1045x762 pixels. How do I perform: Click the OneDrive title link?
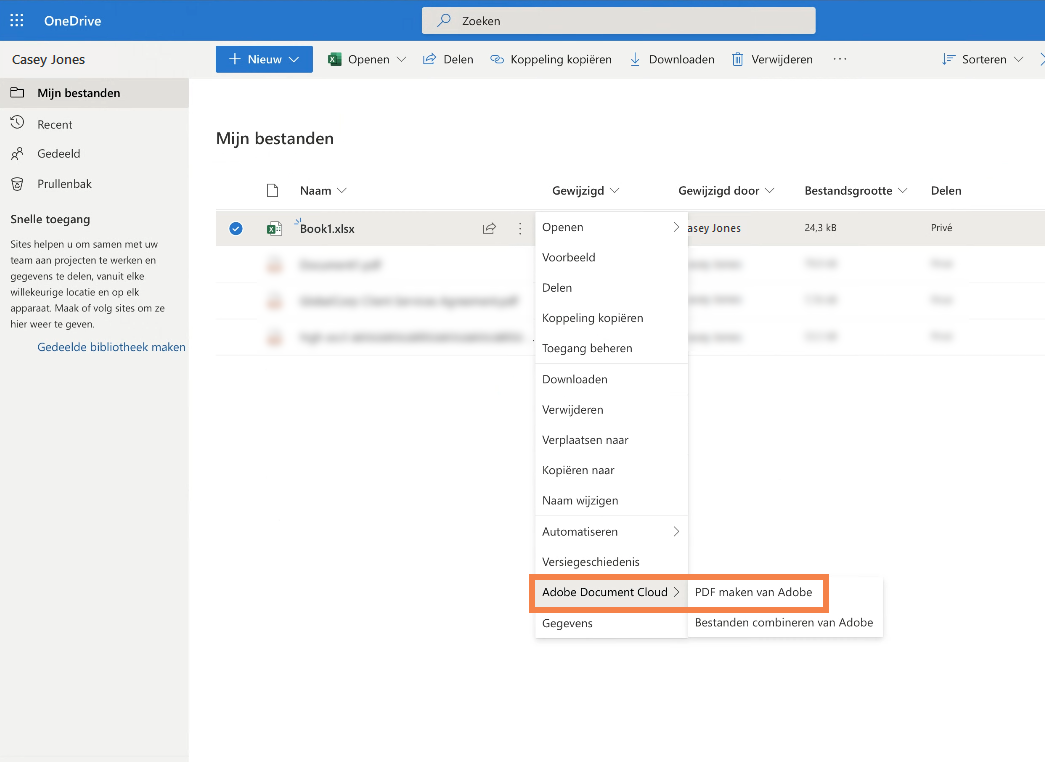click(x=73, y=21)
